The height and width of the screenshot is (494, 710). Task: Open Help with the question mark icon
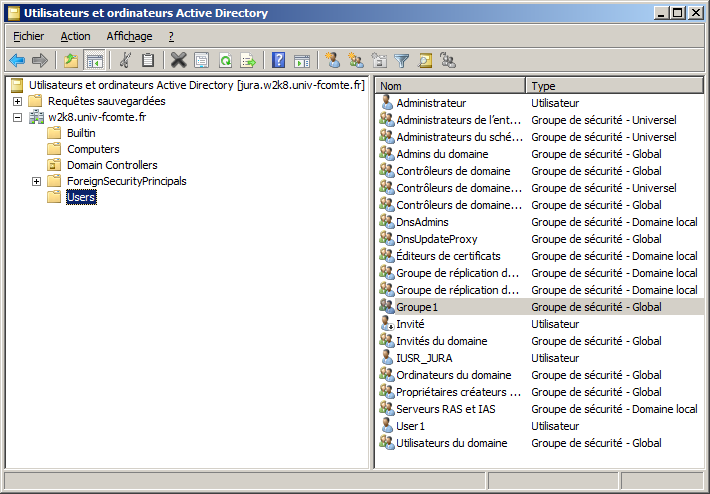[x=279, y=61]
